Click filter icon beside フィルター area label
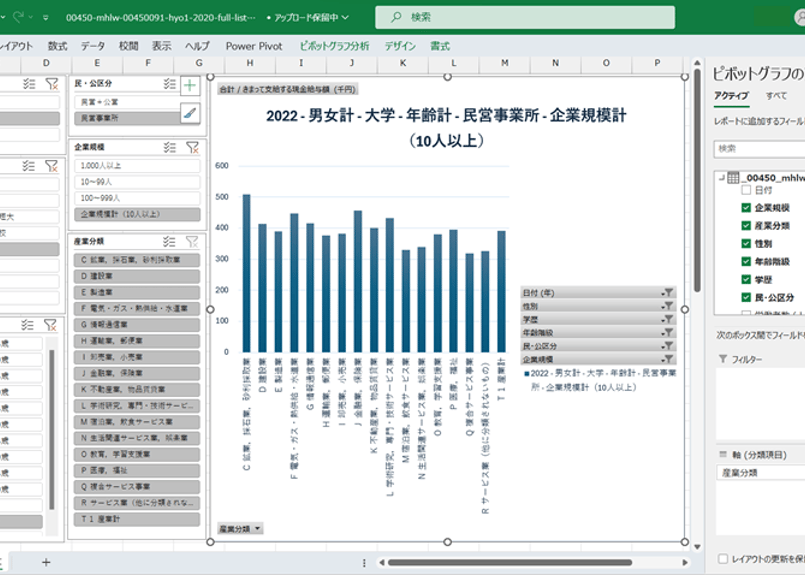 click(x=722, y=359)
